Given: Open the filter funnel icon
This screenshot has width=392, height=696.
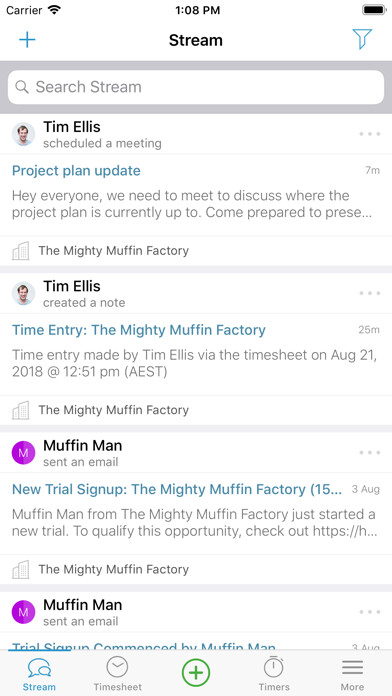Looking at the screenshot, I should click(362, 40).
